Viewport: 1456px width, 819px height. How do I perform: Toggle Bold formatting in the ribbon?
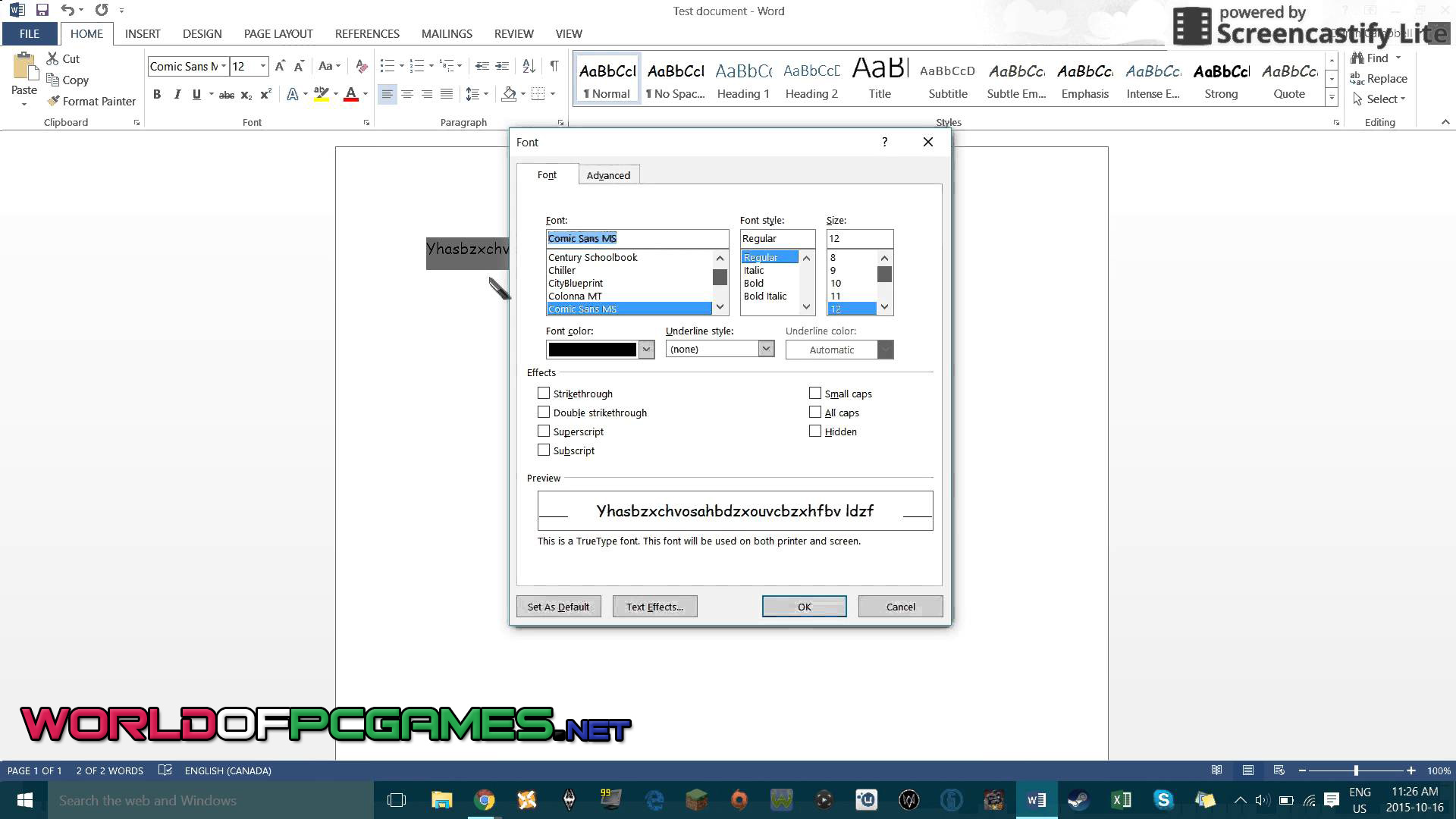(x=157, y=95)
